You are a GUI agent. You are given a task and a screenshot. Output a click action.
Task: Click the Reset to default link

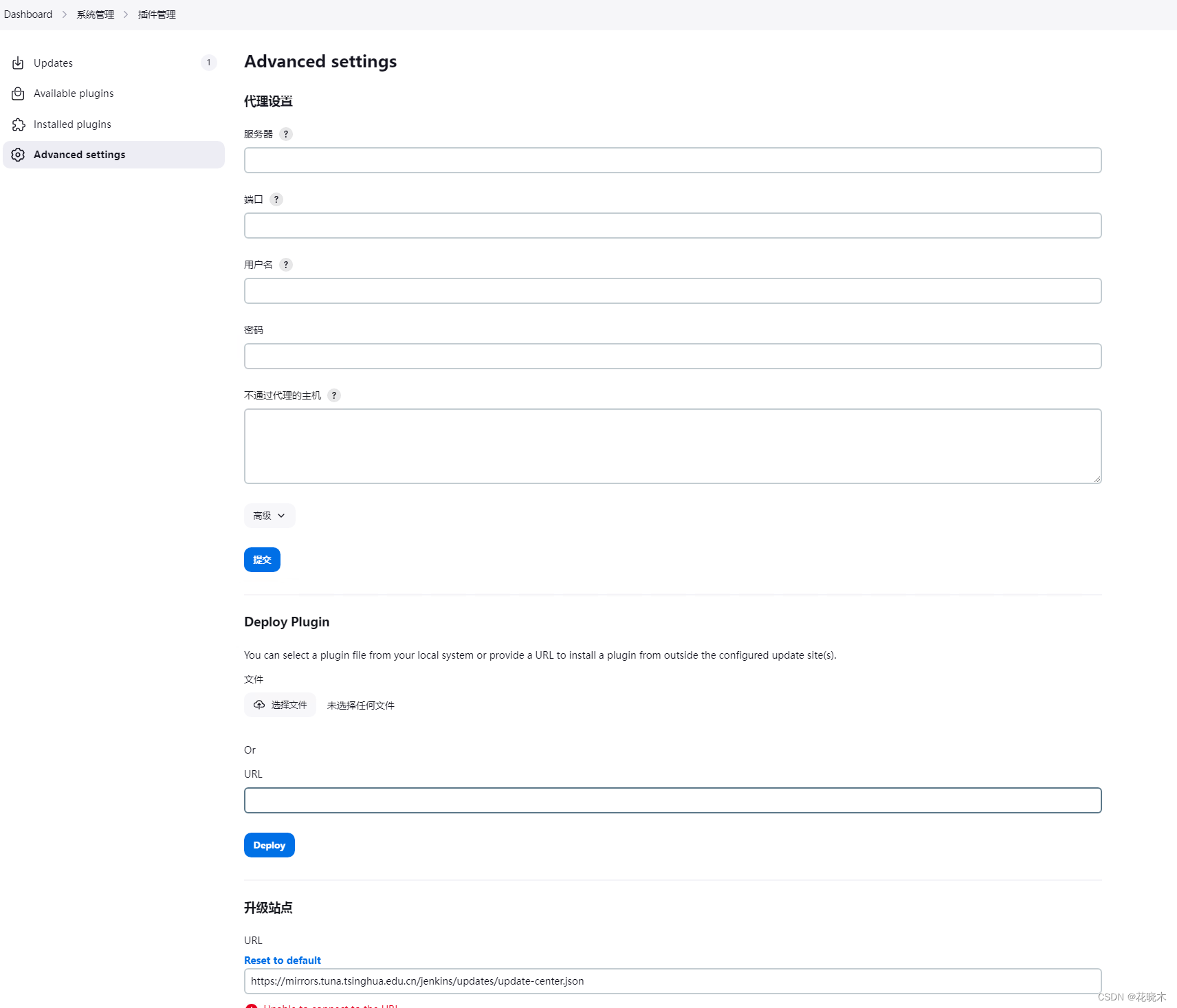[x=283, y=961]
